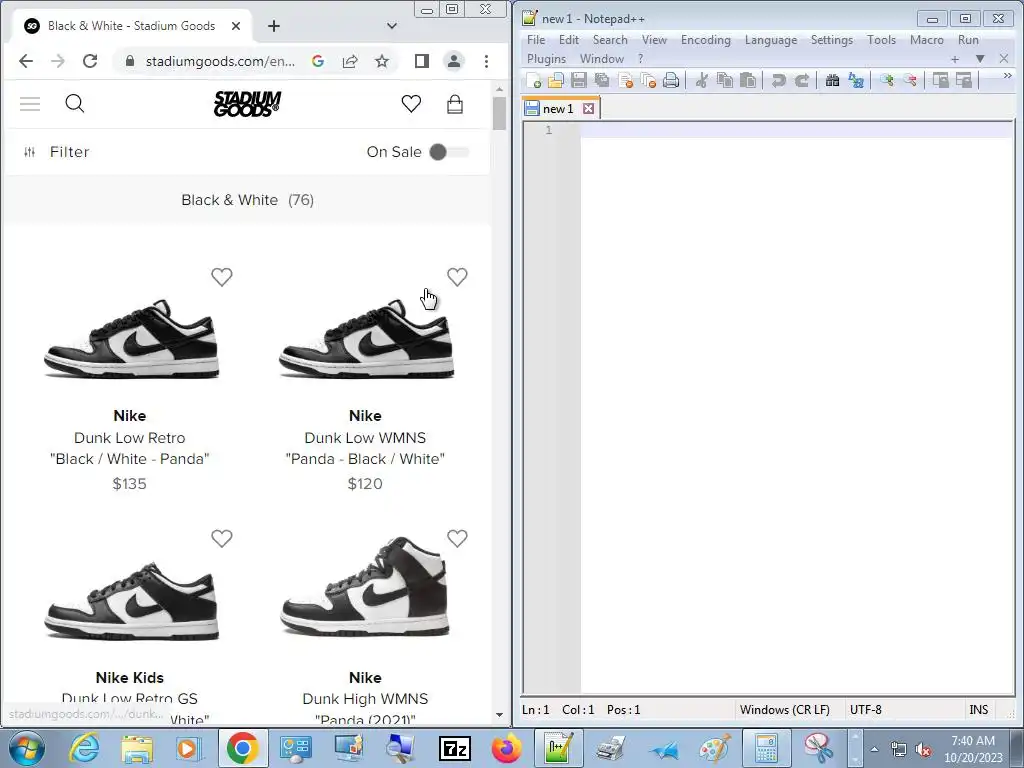Click the Dunk Low Retro product title
Screen dimensions: 1024x768
click(129, 448)
